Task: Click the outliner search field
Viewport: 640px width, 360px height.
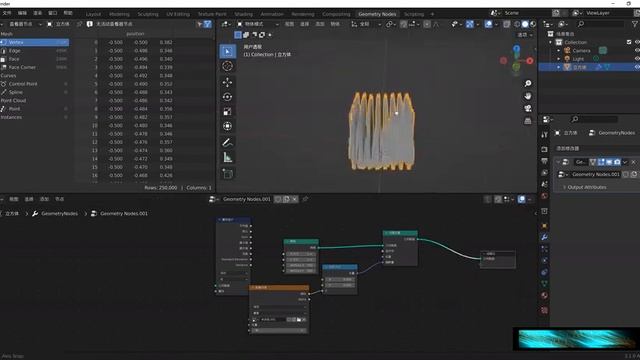Action: [600, 24]
